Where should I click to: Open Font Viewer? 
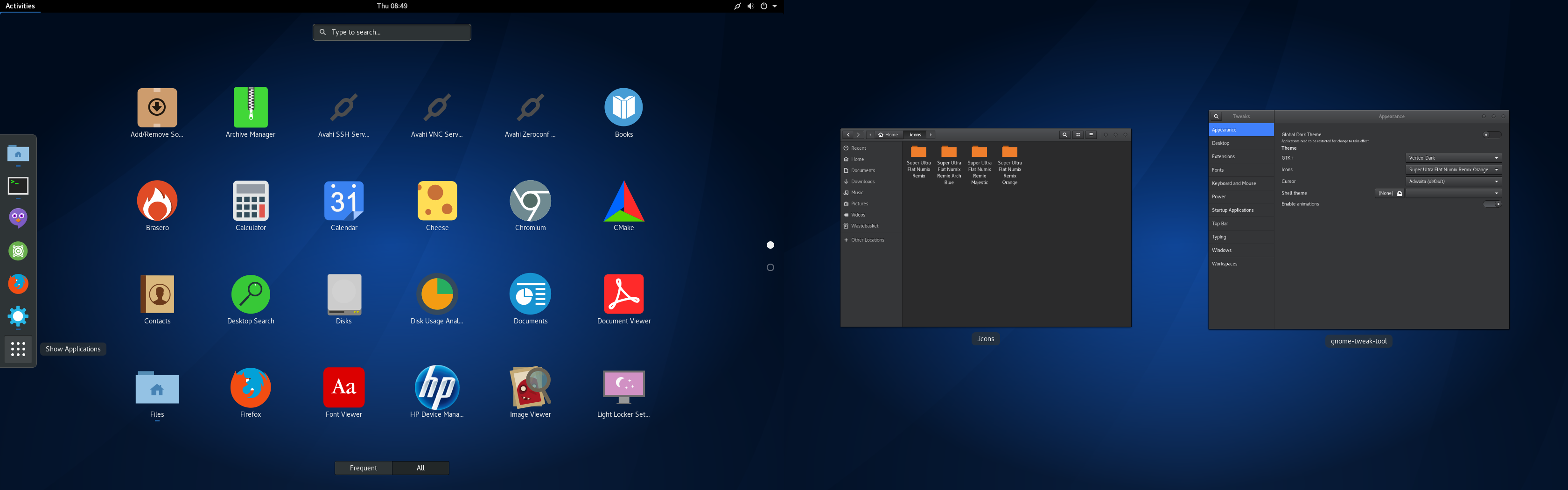point(343,392)
